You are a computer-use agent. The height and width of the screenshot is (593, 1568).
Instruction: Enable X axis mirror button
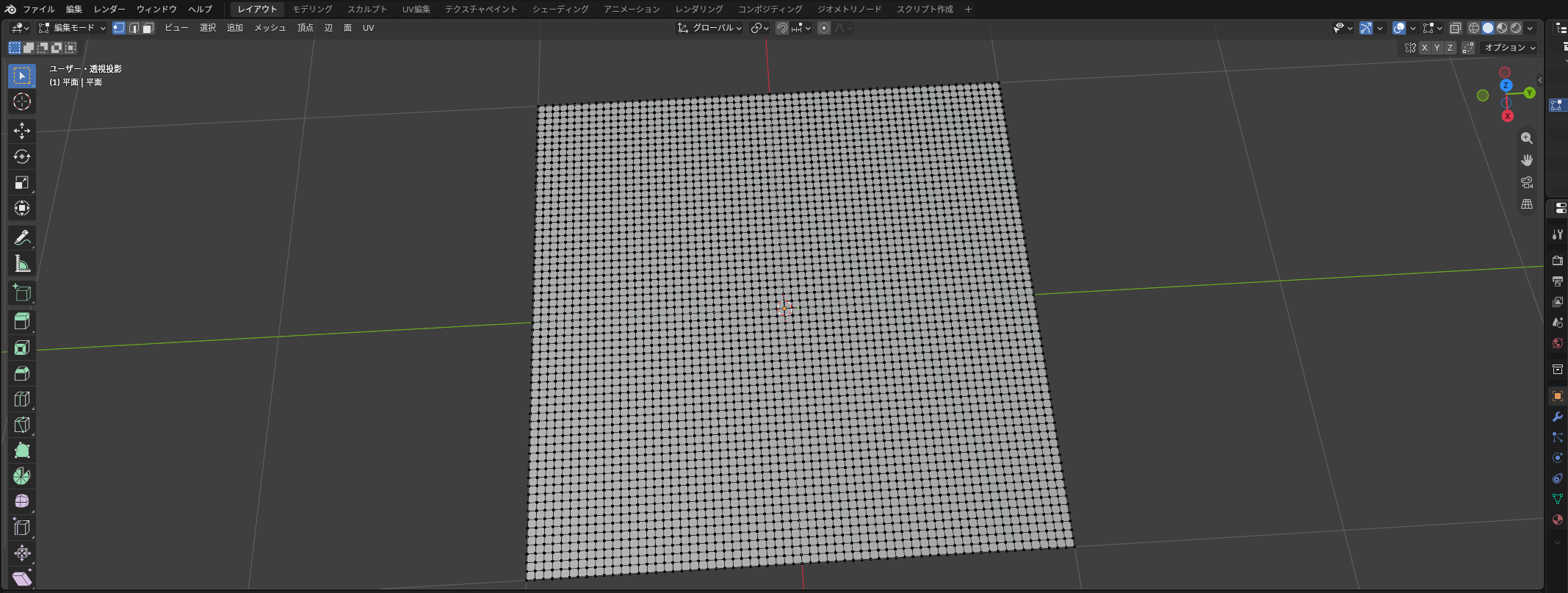coord(1425,48)
